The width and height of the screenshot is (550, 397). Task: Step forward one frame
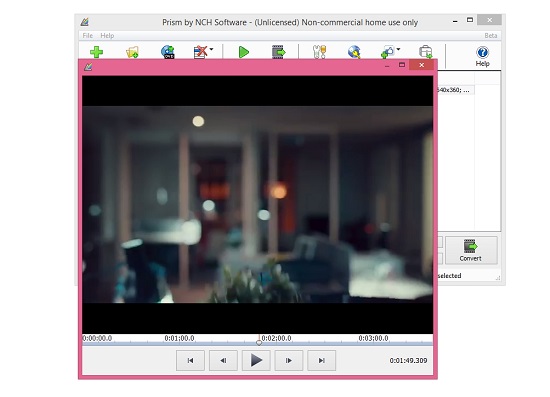(289, 360)
